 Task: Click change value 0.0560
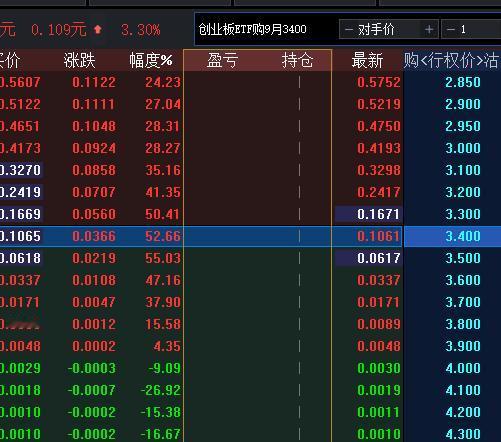pos(94,214)
